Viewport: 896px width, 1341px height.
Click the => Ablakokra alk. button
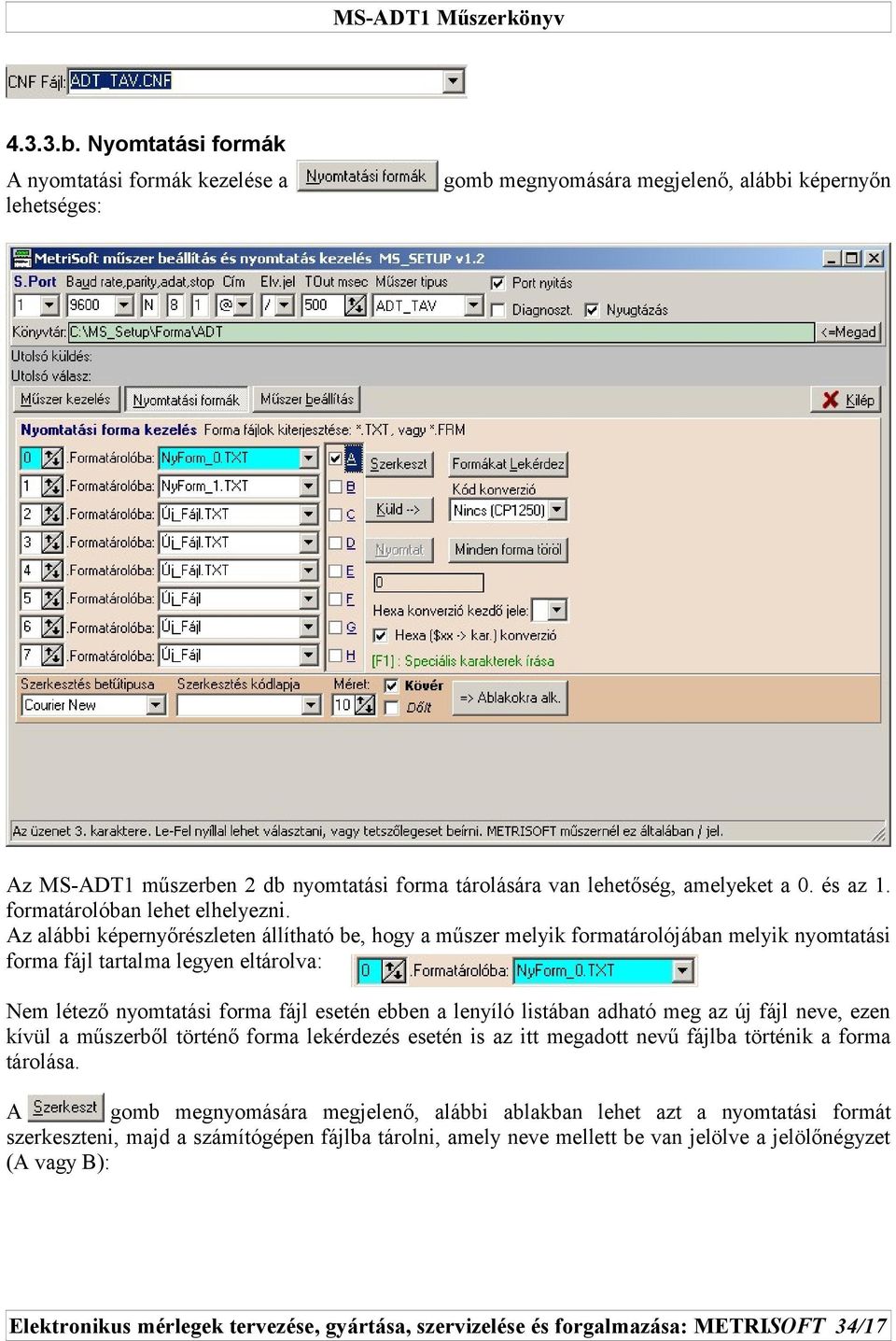[510, 698]
